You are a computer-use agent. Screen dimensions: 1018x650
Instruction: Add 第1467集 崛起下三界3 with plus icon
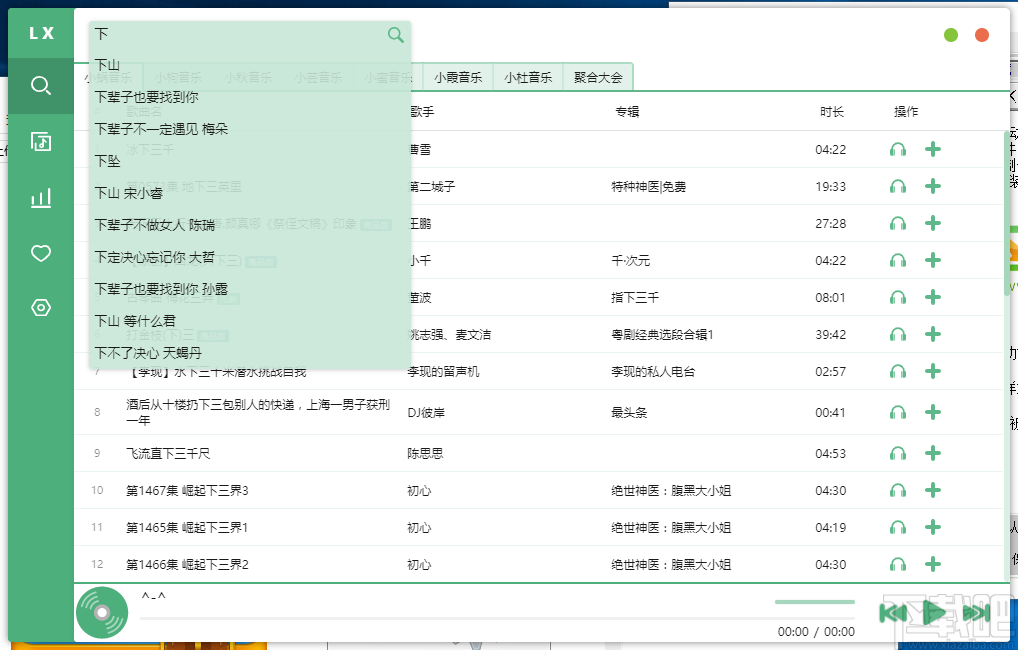pyautogui.click(x=932, y=490)
